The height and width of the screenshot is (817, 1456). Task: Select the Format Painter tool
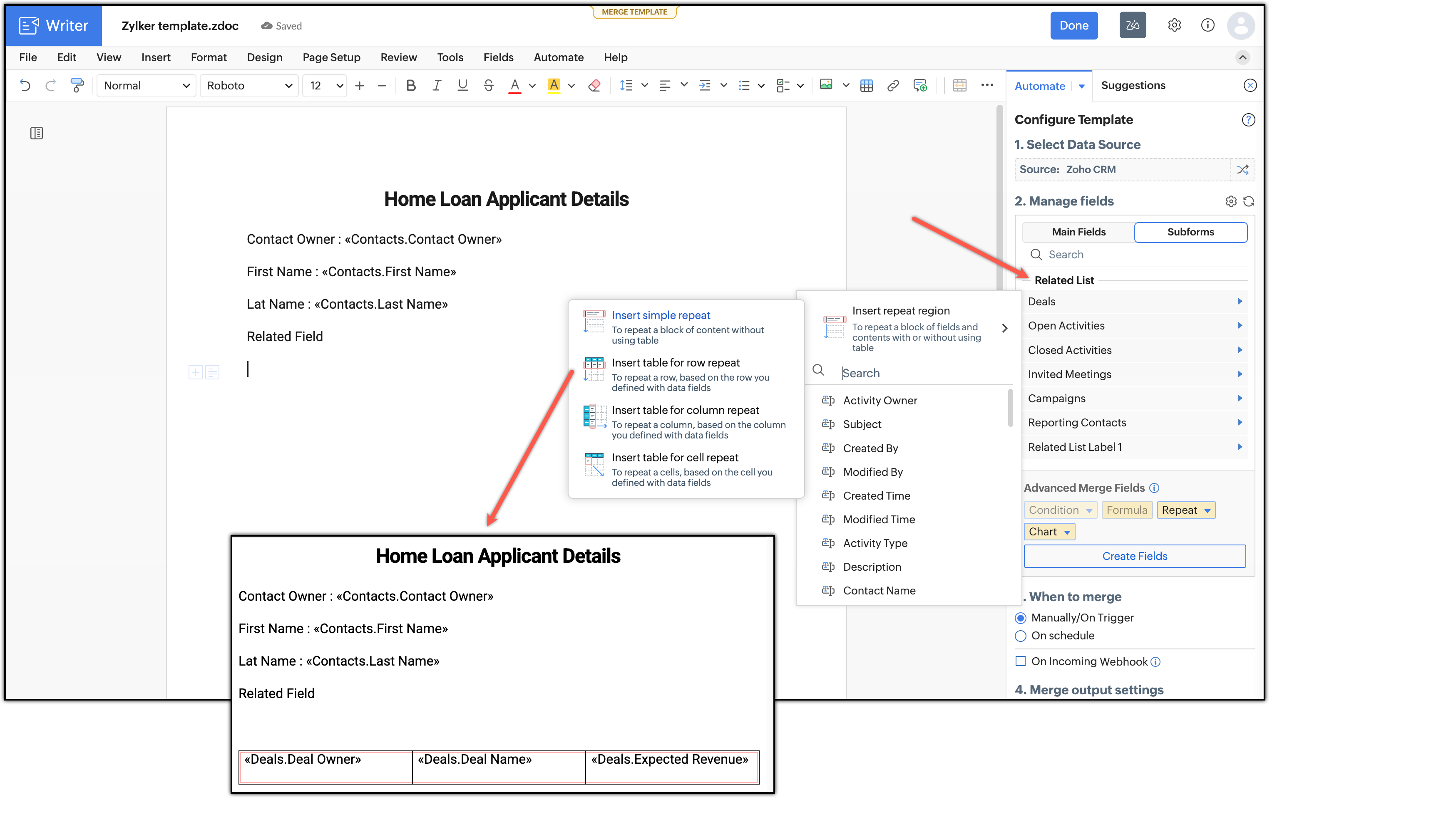(77, 85)
